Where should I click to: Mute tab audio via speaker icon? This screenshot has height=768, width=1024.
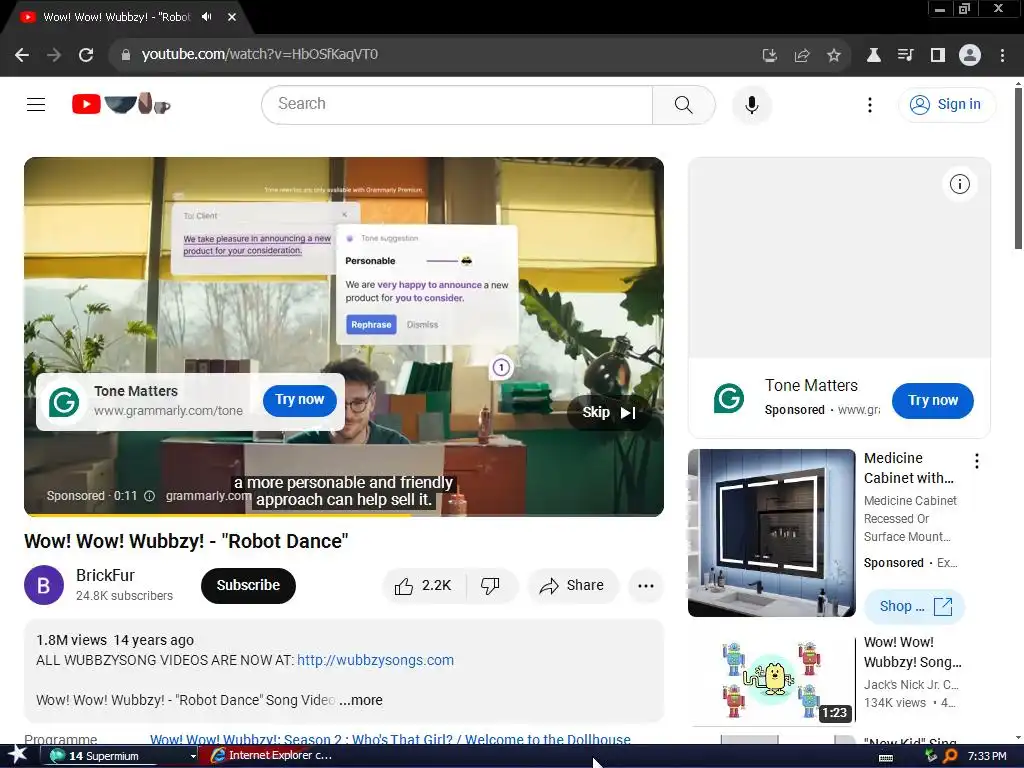point(207,17)
